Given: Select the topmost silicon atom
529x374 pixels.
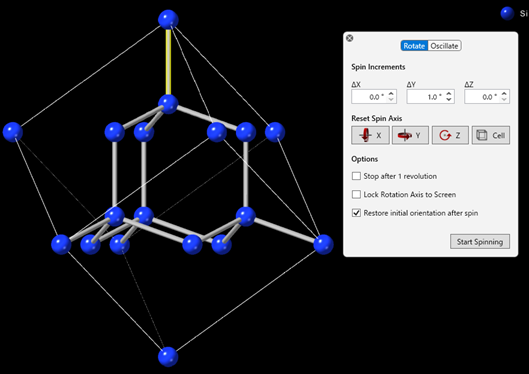Looking at the screenshot, I should click(168, 20).
